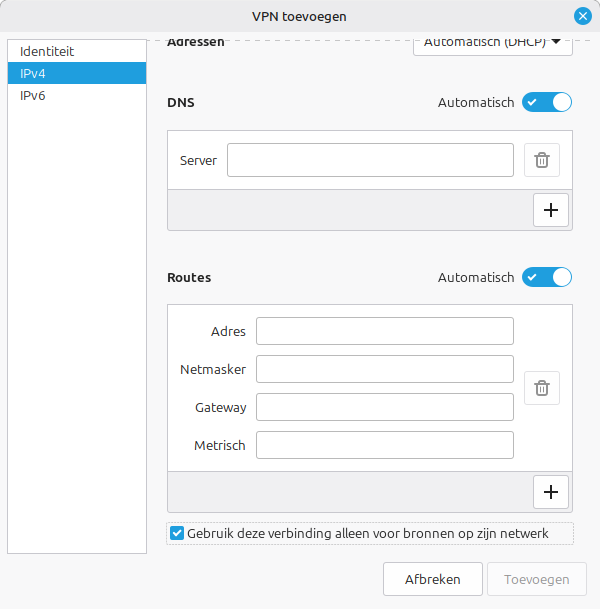The width and height of the screenshot is (600, 609).
Task: Click the Adres route input field
Action: pos(384,331)
